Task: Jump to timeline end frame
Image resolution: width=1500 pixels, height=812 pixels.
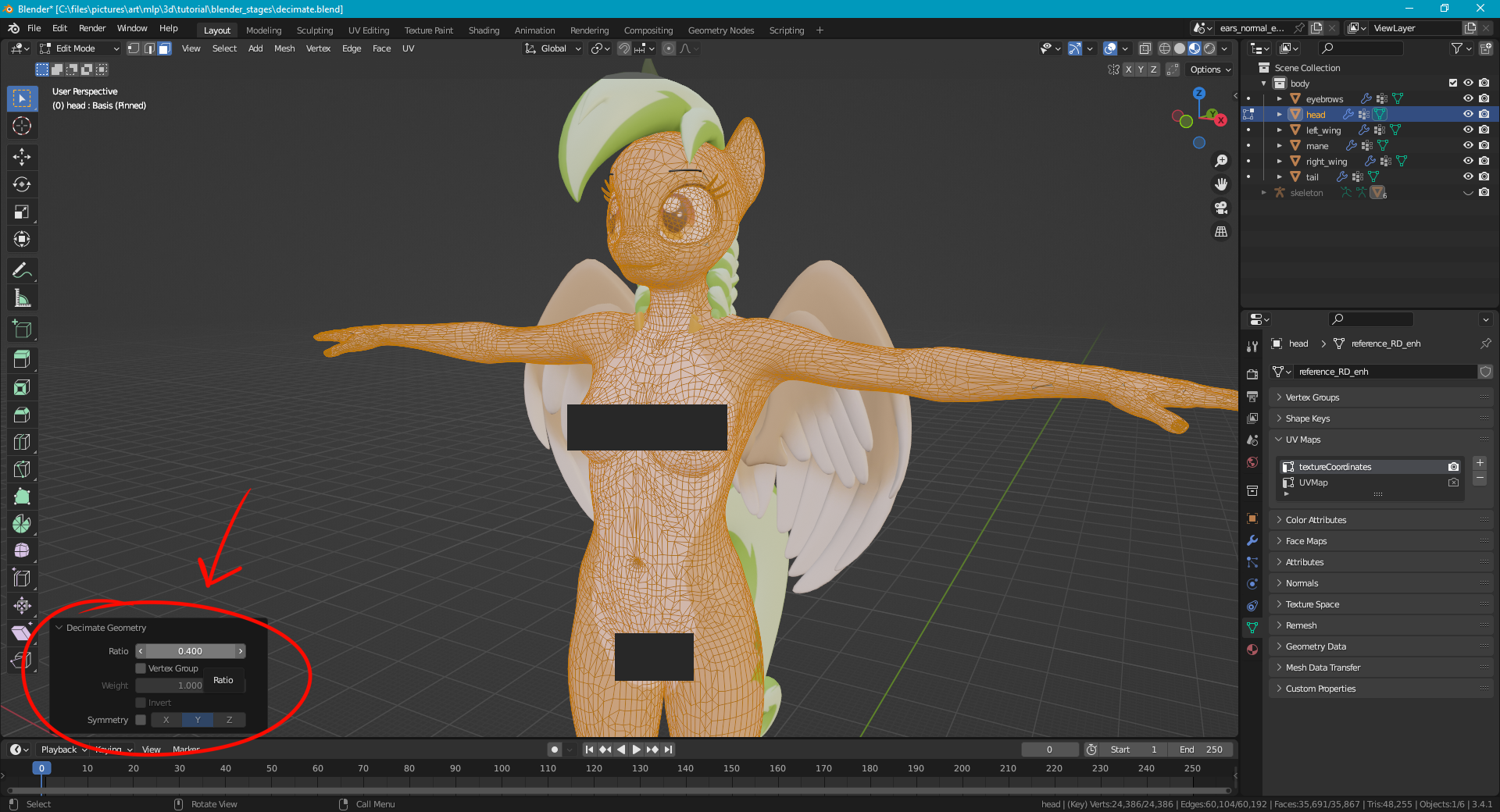Action: pos(668,750)
